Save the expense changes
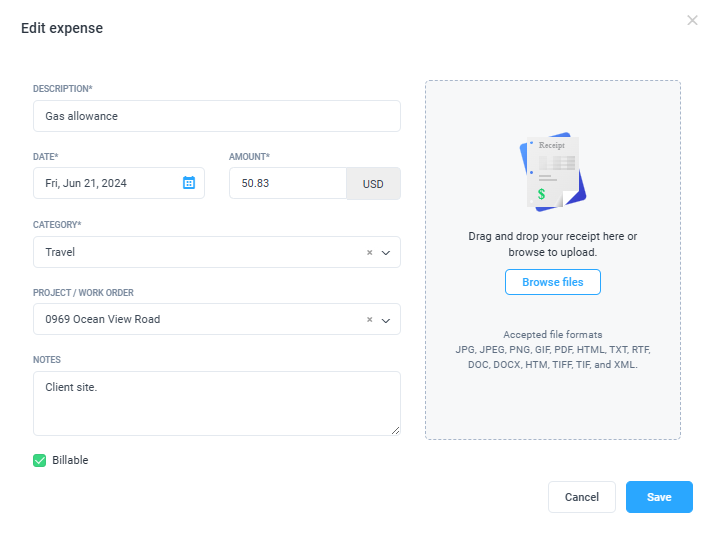 pyautogui.click(x=659, y=497)
